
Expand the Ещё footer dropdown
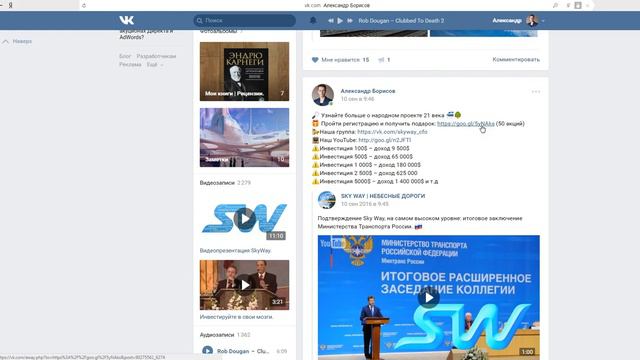154,64
